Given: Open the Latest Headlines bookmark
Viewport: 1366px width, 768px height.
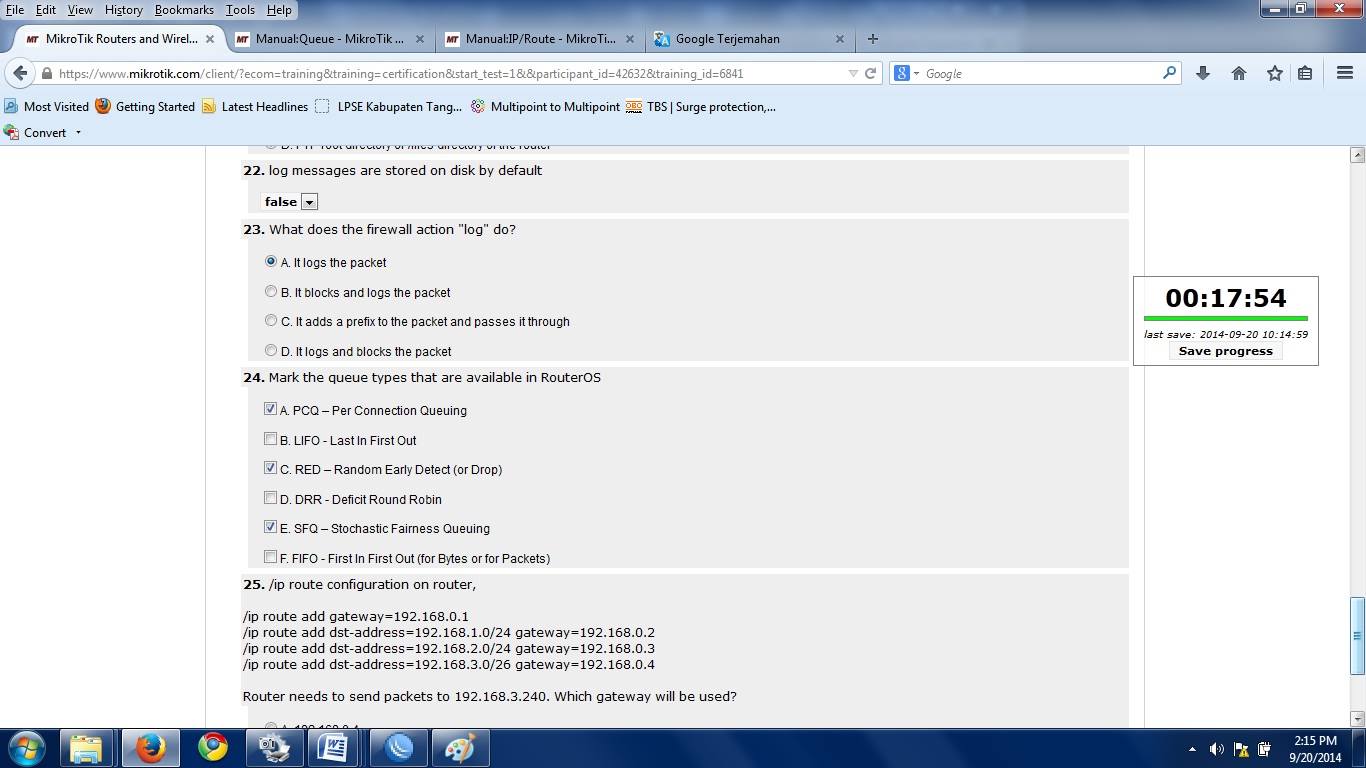Looking at the screenshot, I should coord(255,107).
